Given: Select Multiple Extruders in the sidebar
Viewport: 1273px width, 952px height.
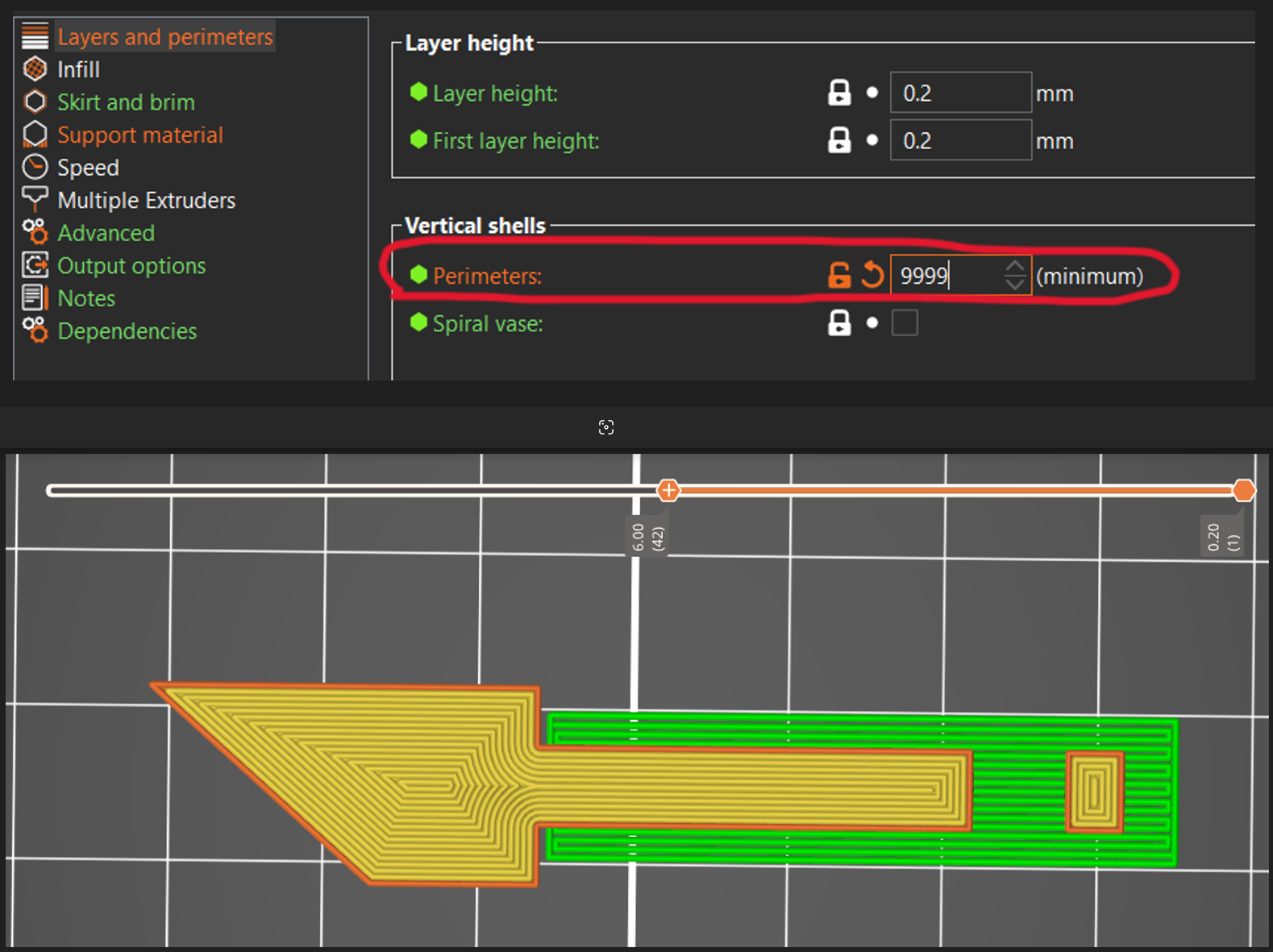Looking at the screenshot, I should (146, 200).
